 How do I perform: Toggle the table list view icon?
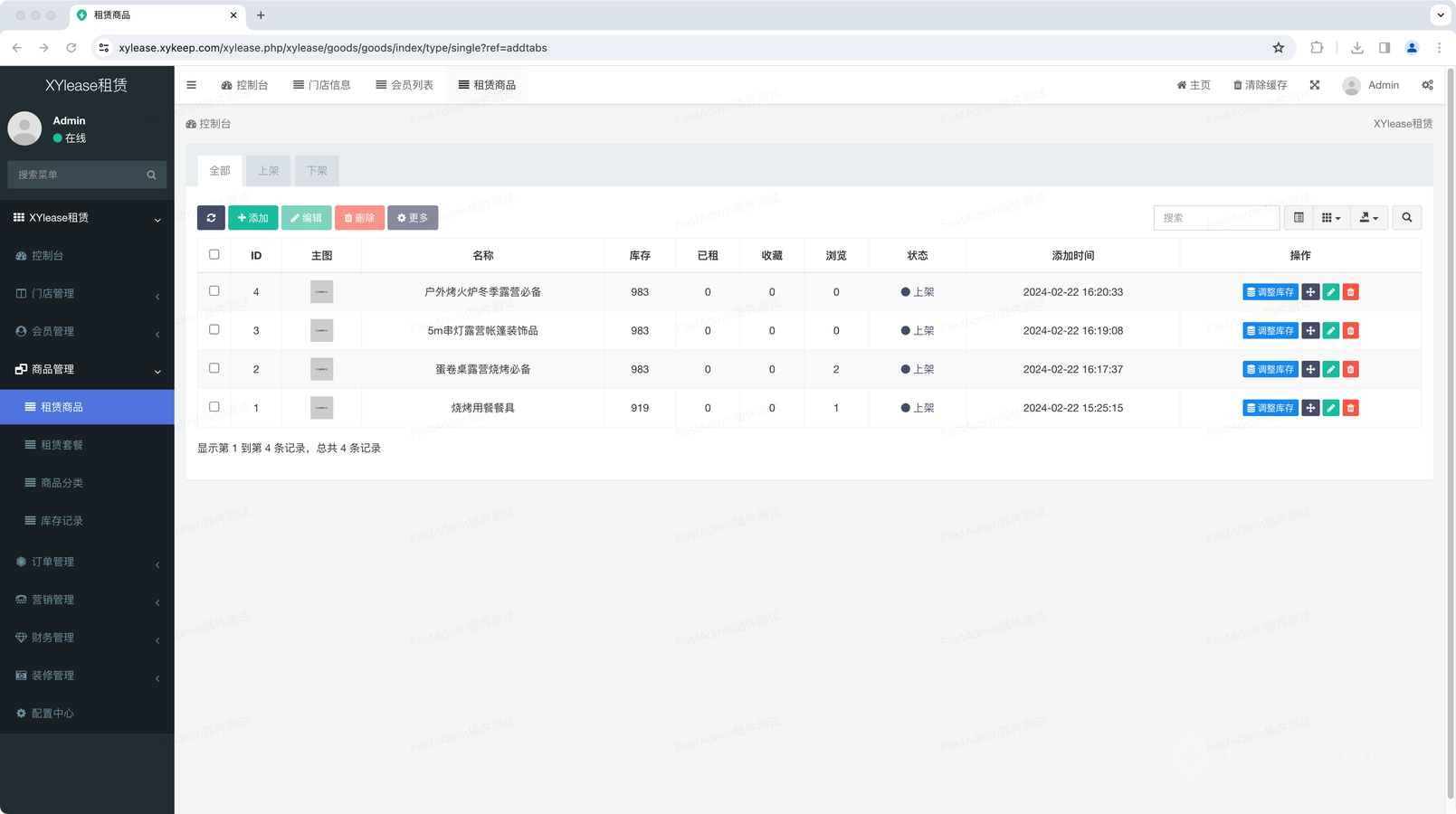[x=1299, y=218]
